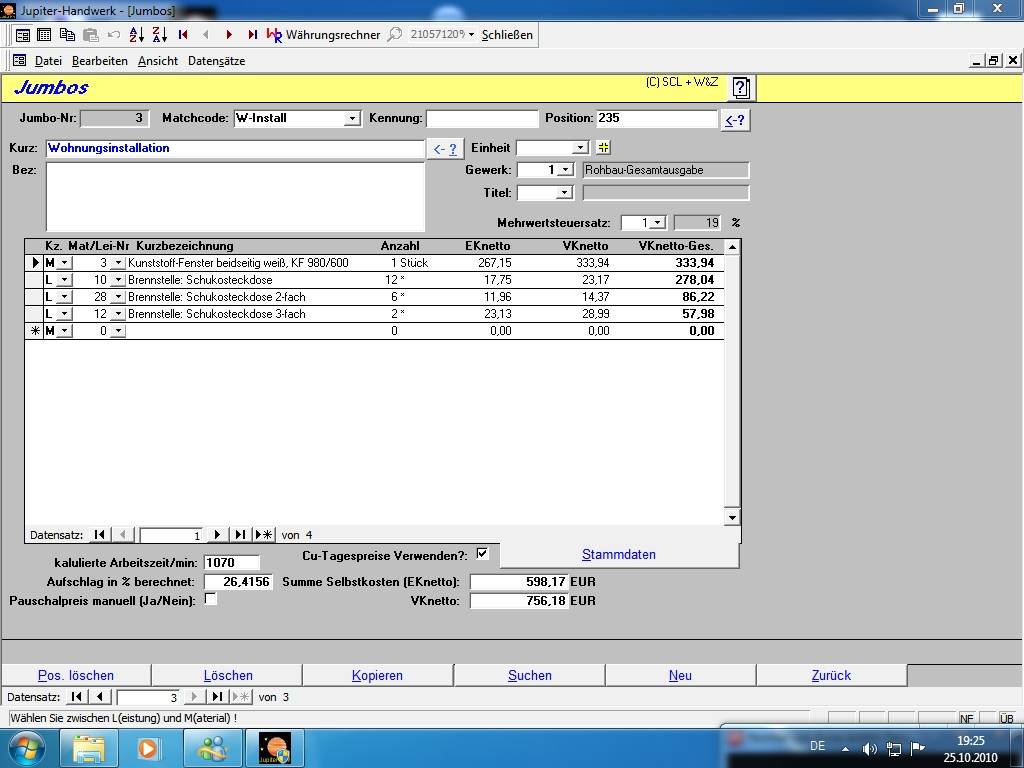This screenshot has width=1024, height=768.
Task: Open Jupiter app in Windows taskbar
Action: coord(275,747)
